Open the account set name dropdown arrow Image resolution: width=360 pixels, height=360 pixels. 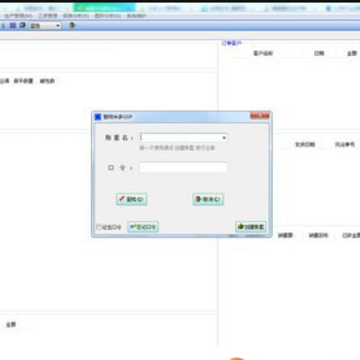[224, 138]
